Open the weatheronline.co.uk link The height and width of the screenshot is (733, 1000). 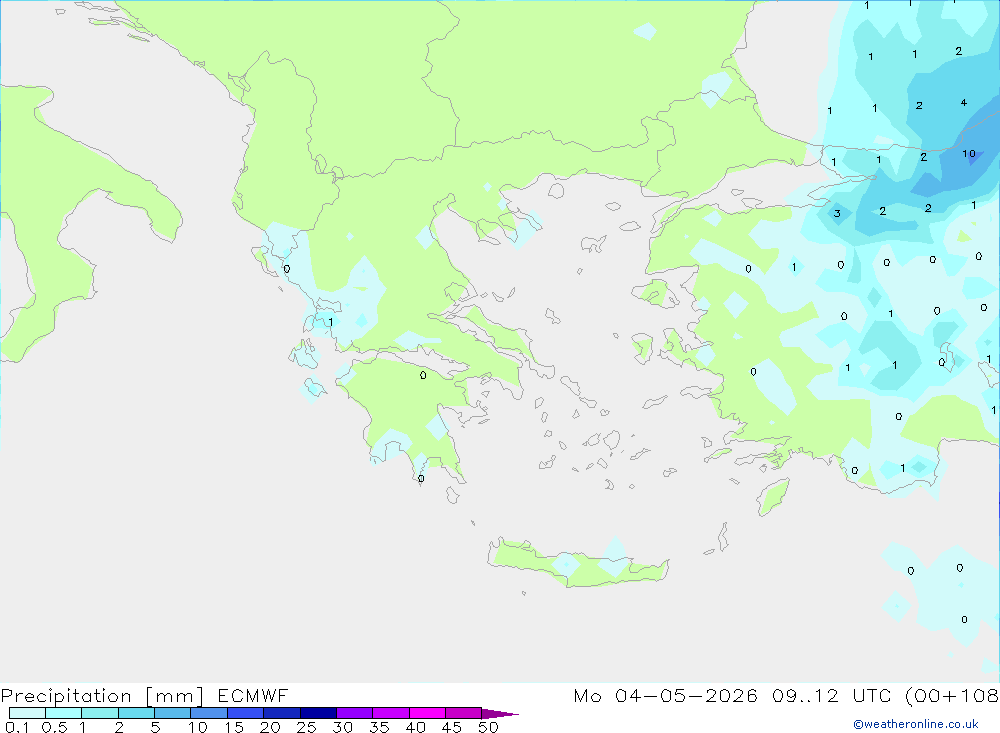tap(916, 724)
